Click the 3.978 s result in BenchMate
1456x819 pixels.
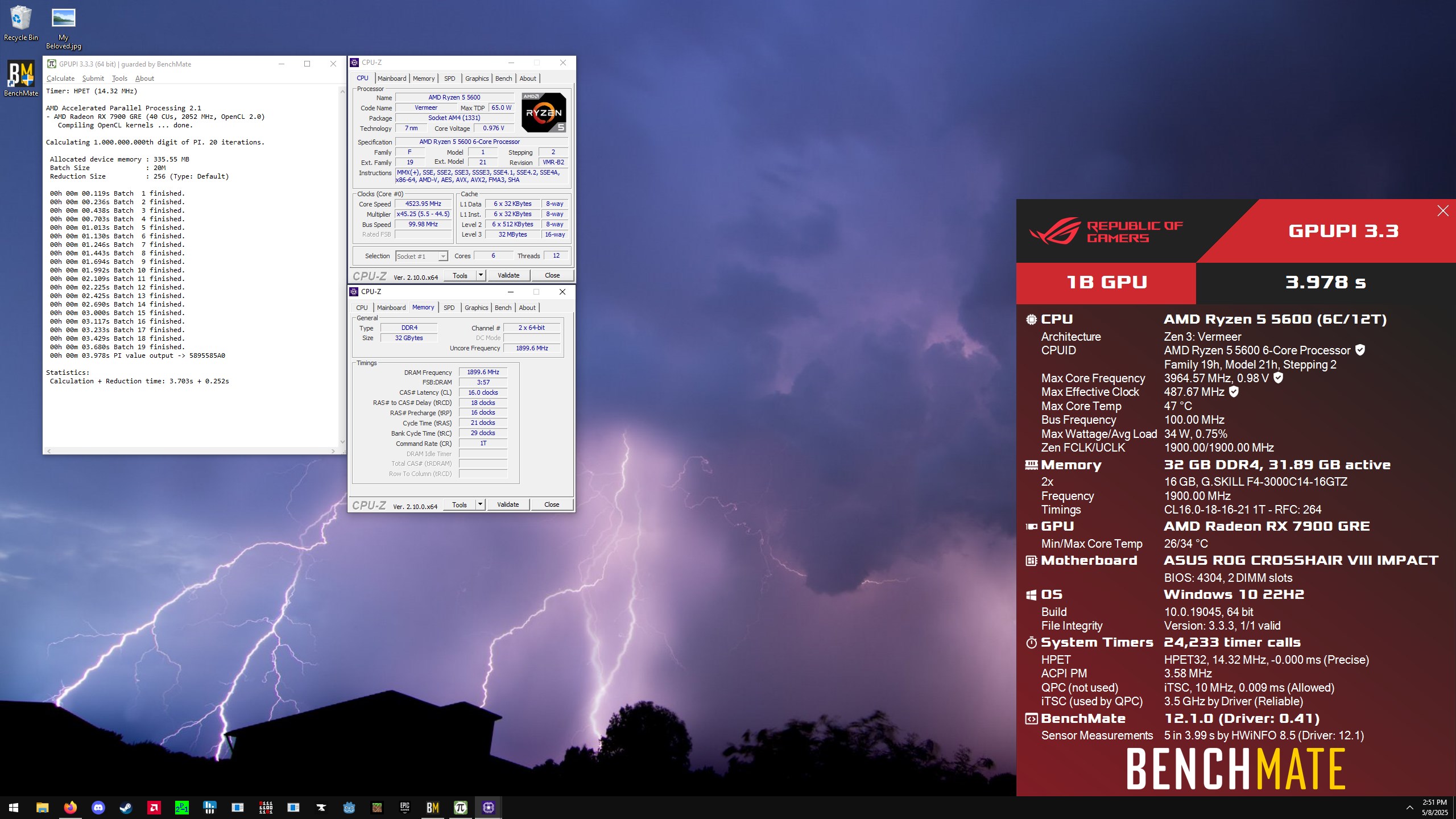coord(1325,282)
